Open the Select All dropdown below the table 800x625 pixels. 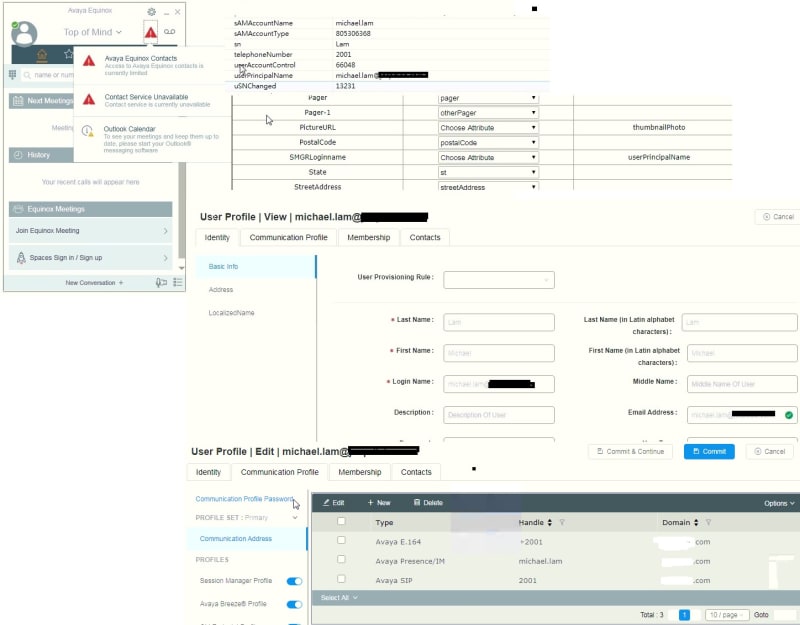339,597
